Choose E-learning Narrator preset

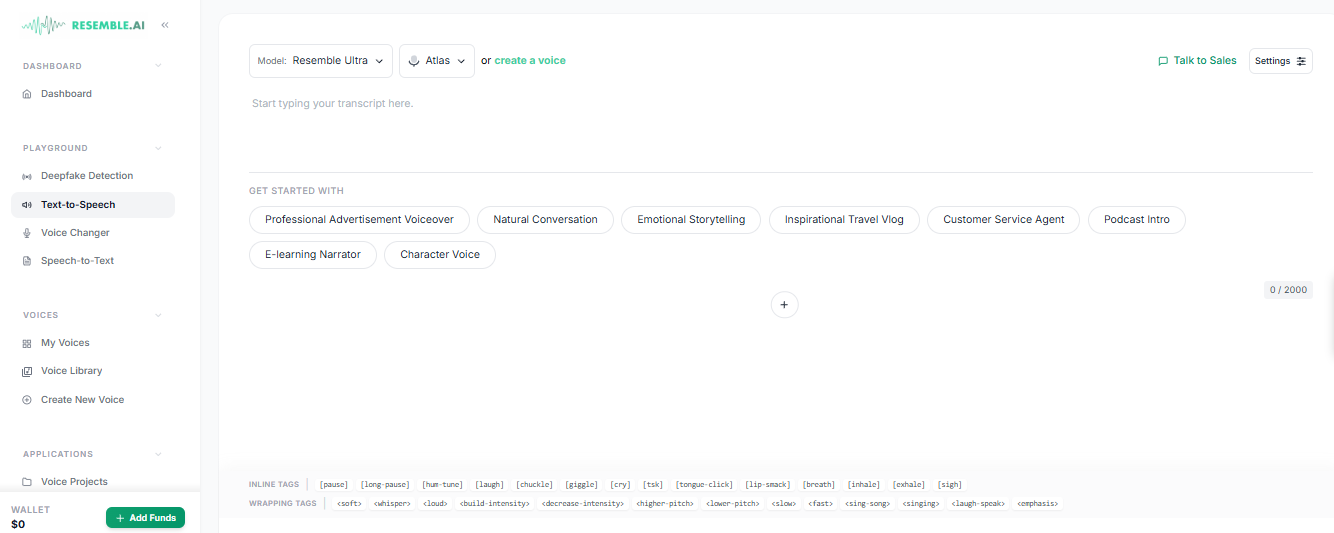(x=313, y=255)
